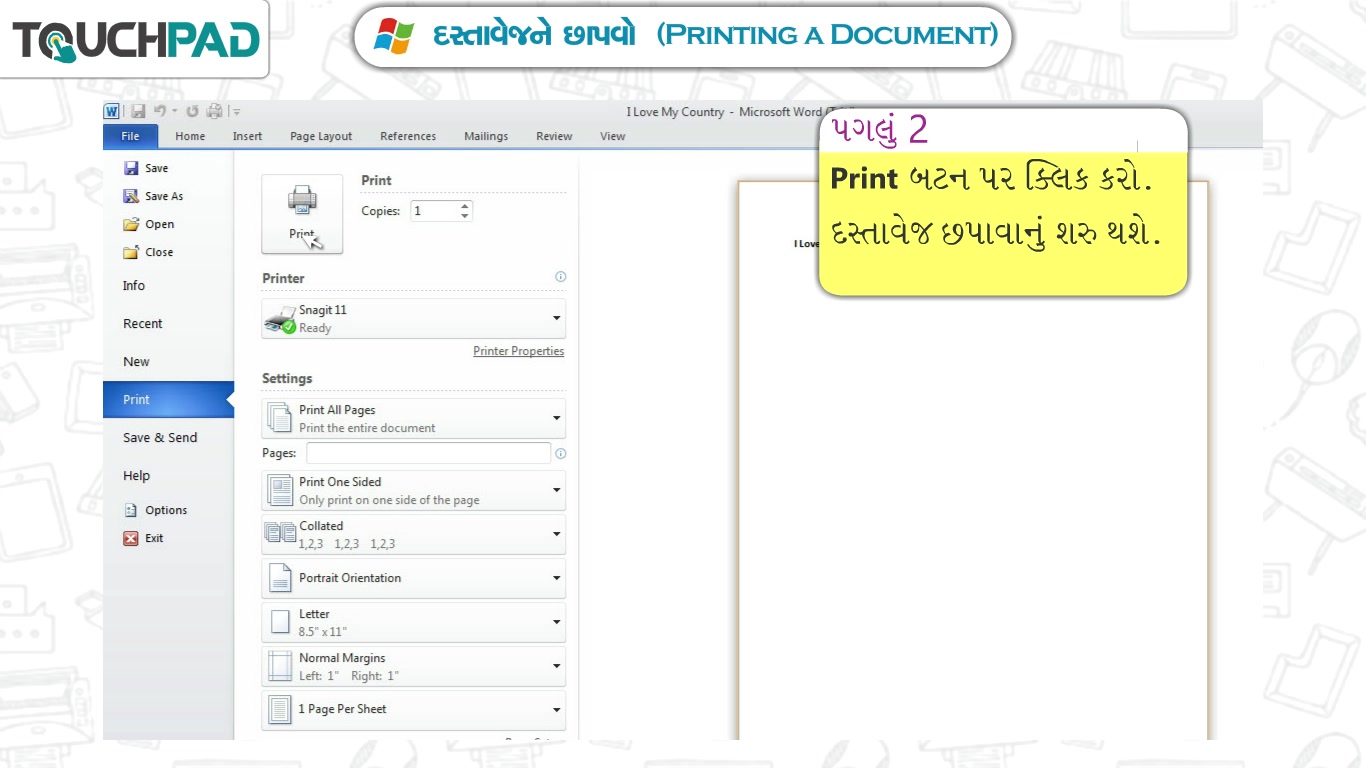Click the Touchpad logo
This screenshot has width=1366, height=768.
[x=135, y=39]
